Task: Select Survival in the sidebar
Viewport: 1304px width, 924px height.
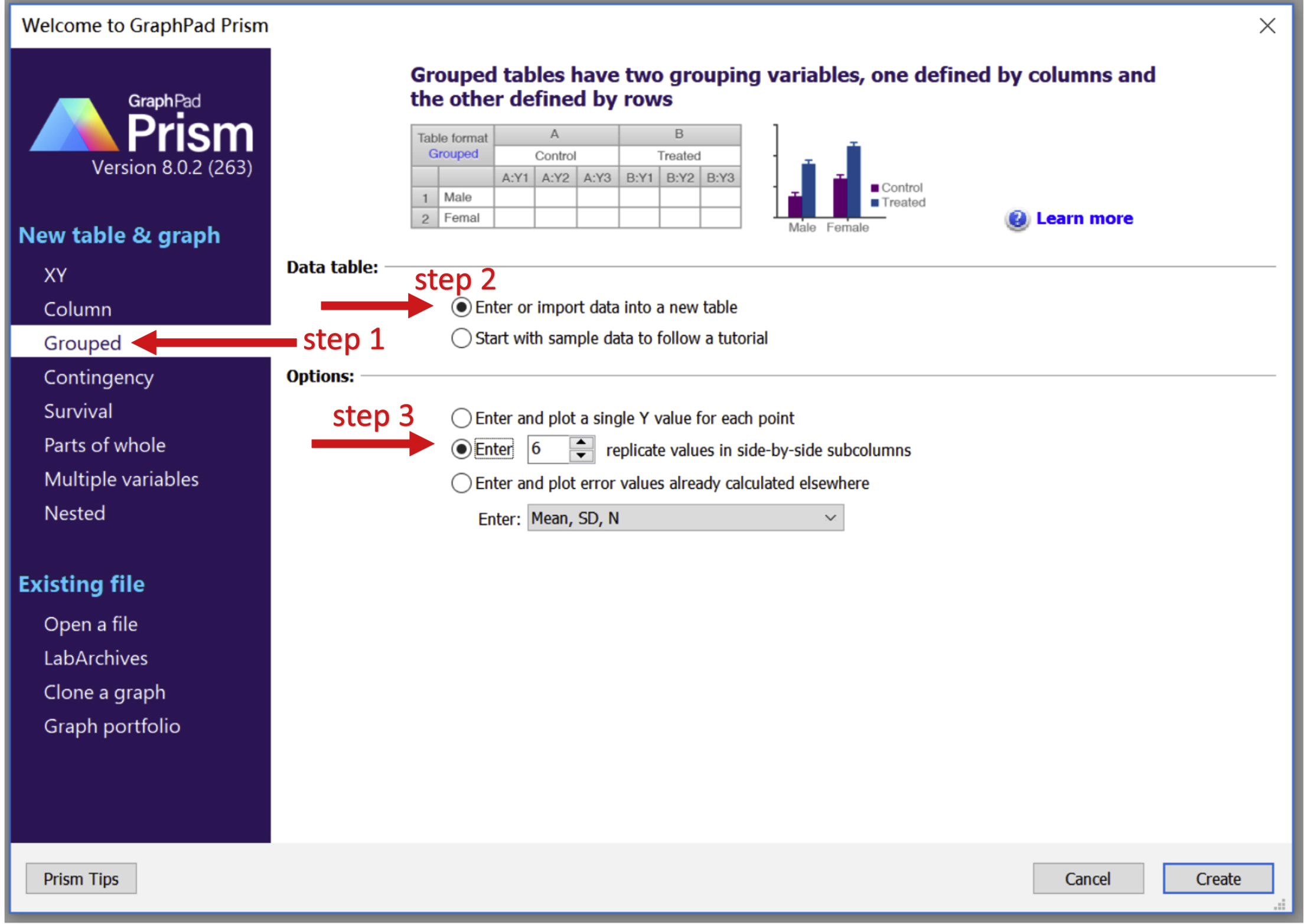Action: (x=78, y=412)
